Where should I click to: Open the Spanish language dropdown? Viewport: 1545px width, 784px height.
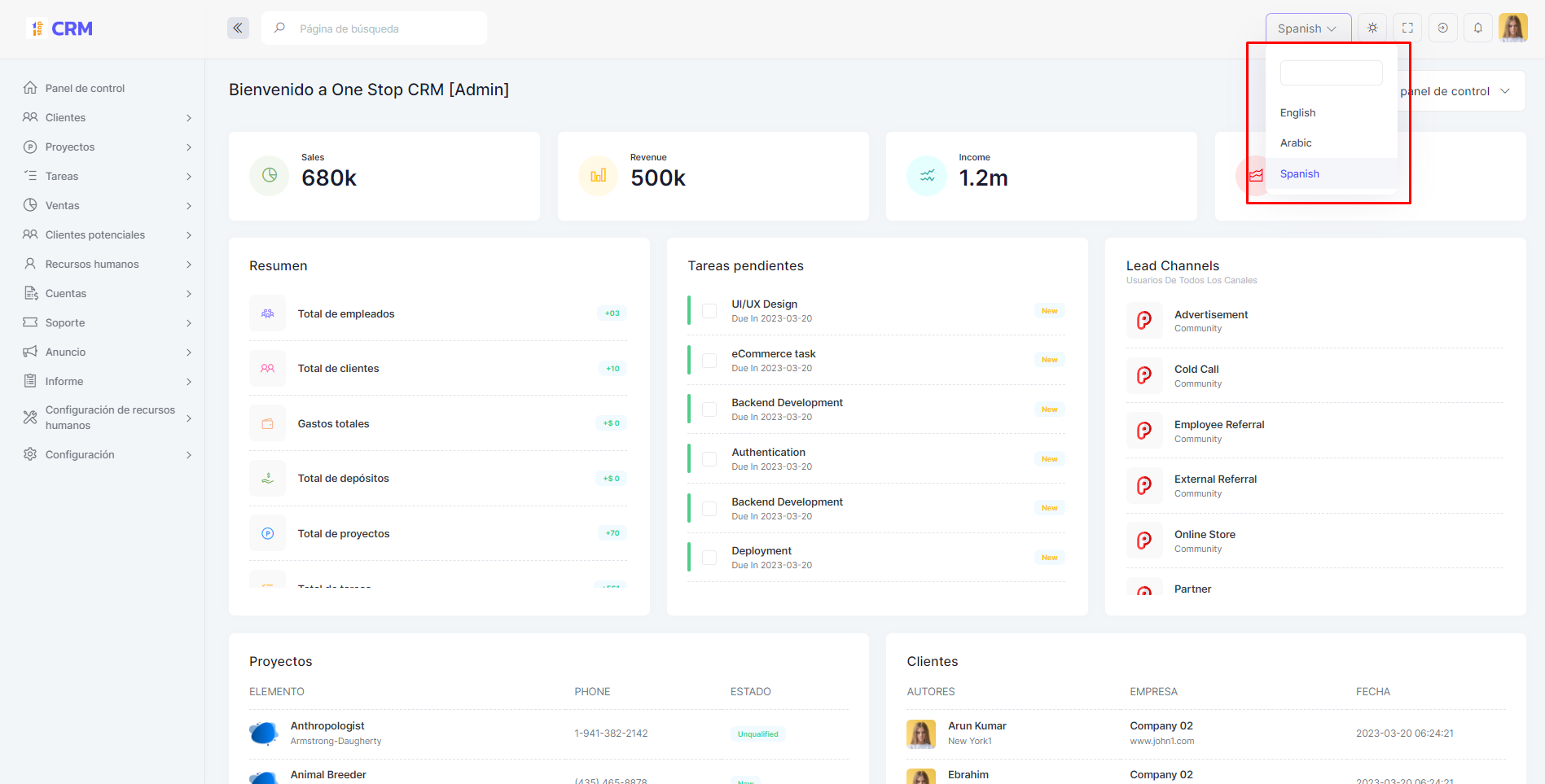pyautogui.click(x=1308, y=28)
